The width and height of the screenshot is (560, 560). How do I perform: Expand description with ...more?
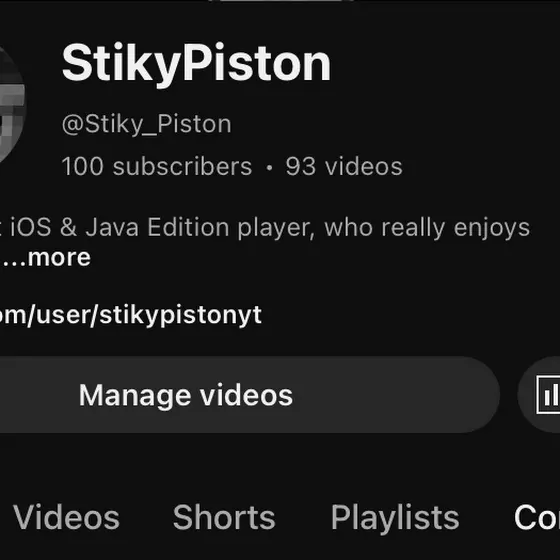click(x=46, y=258)
